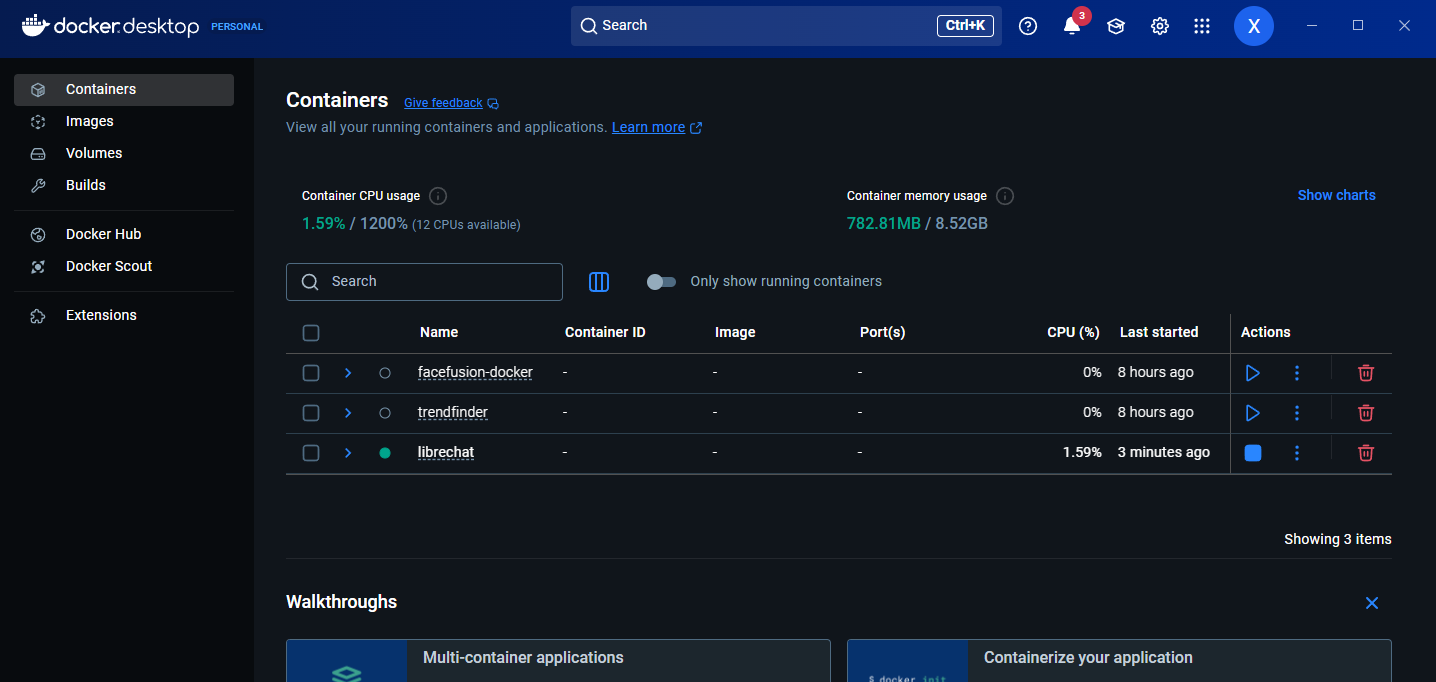This screenshot has height=682, width=1436.
Task: Open Extensions in the sidebar
Action: [124, 316]
